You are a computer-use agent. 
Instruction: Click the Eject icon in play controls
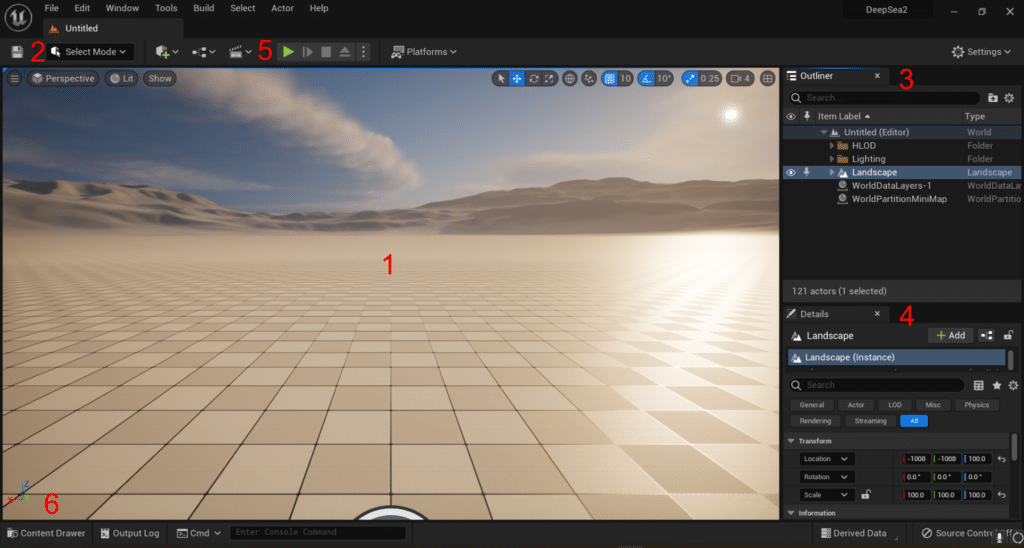coord(344,52)
